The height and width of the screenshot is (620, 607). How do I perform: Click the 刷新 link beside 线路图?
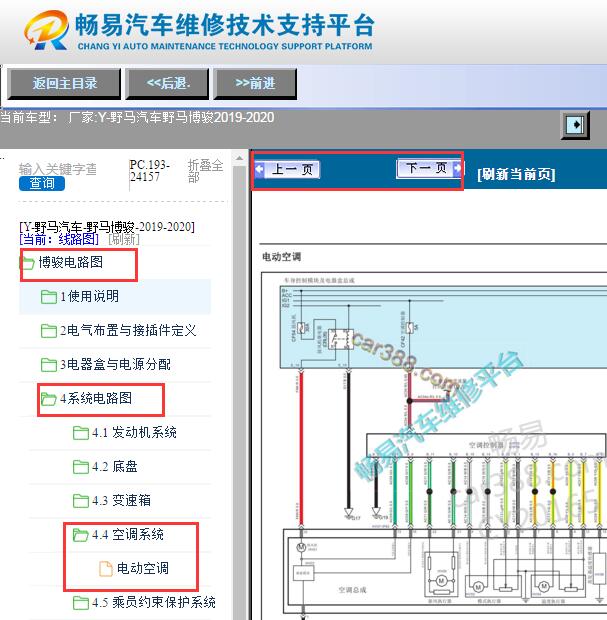[x=124, y=239]
